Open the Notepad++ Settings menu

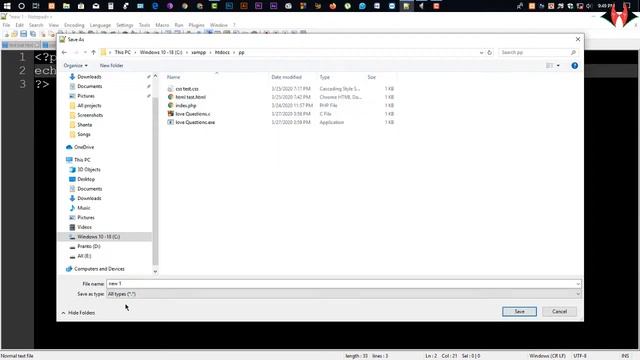124,25
